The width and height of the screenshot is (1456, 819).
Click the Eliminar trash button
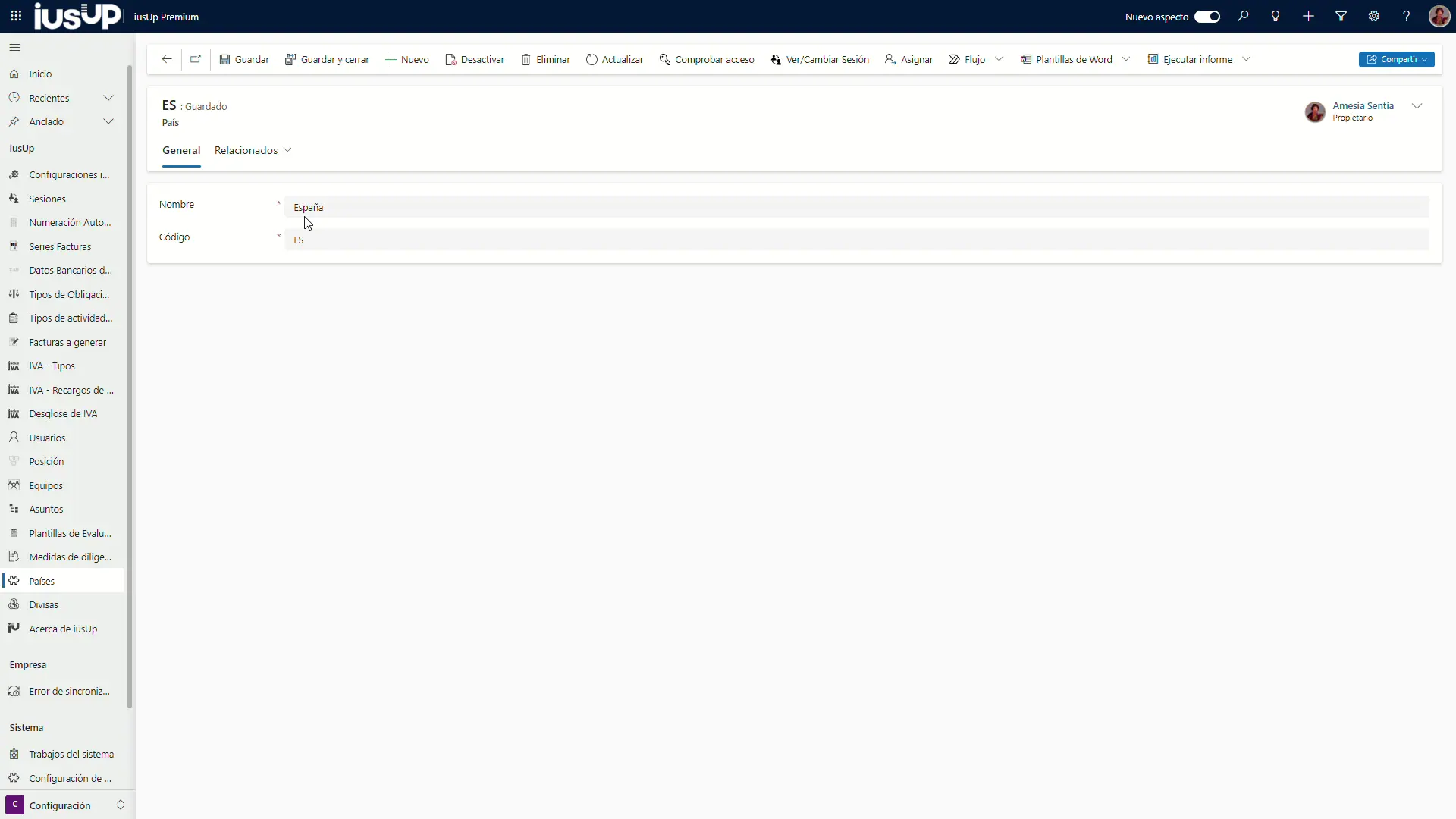click(545, 59)
